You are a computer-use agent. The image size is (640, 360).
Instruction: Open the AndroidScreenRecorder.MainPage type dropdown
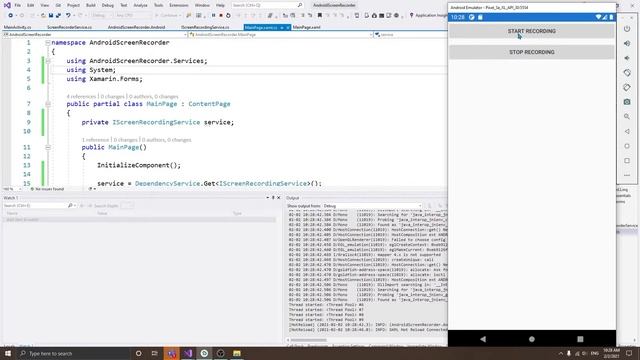(x=281, y=35)
